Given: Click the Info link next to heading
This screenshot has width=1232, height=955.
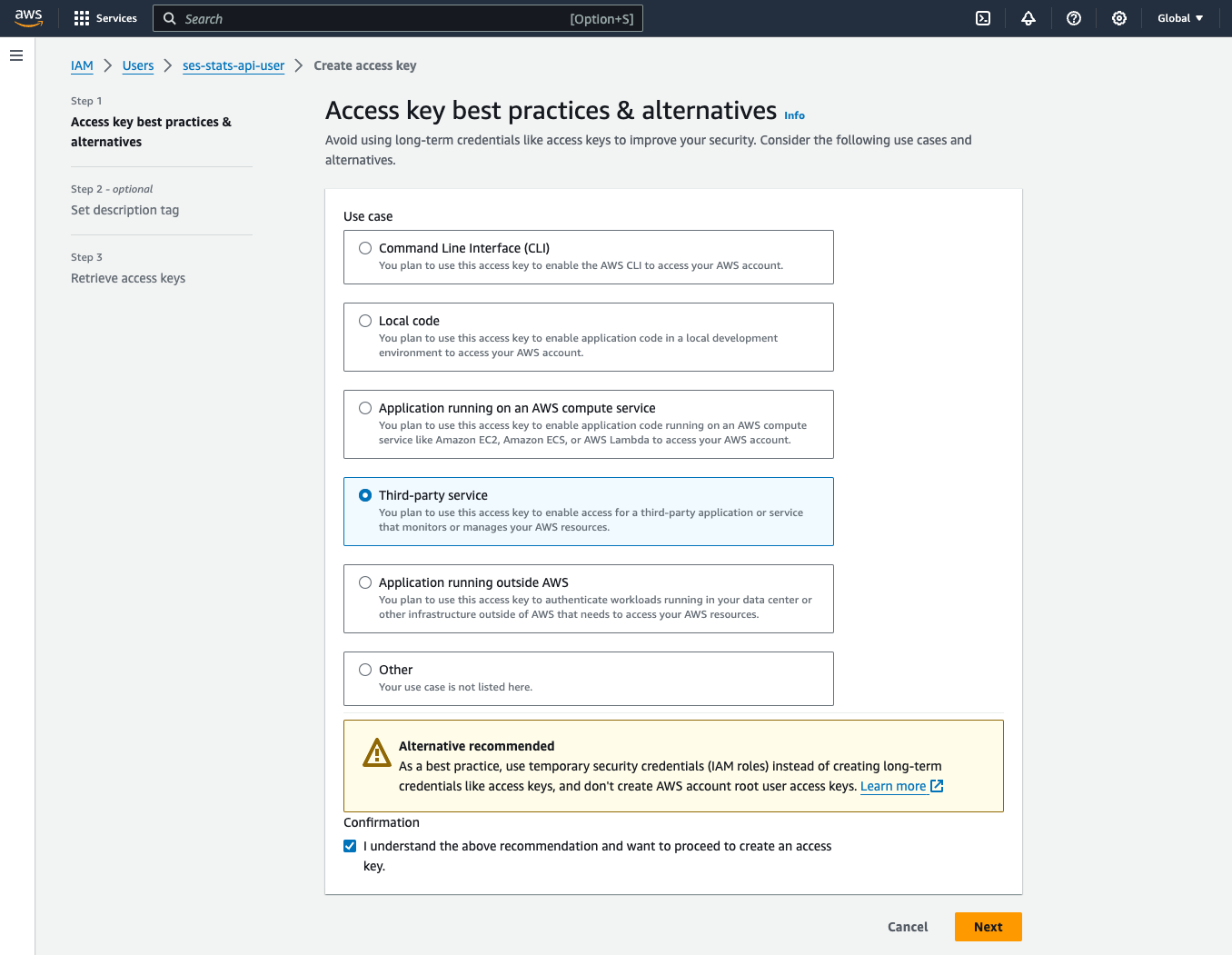Looking at the screenshot, I should (x=794, y=115).
